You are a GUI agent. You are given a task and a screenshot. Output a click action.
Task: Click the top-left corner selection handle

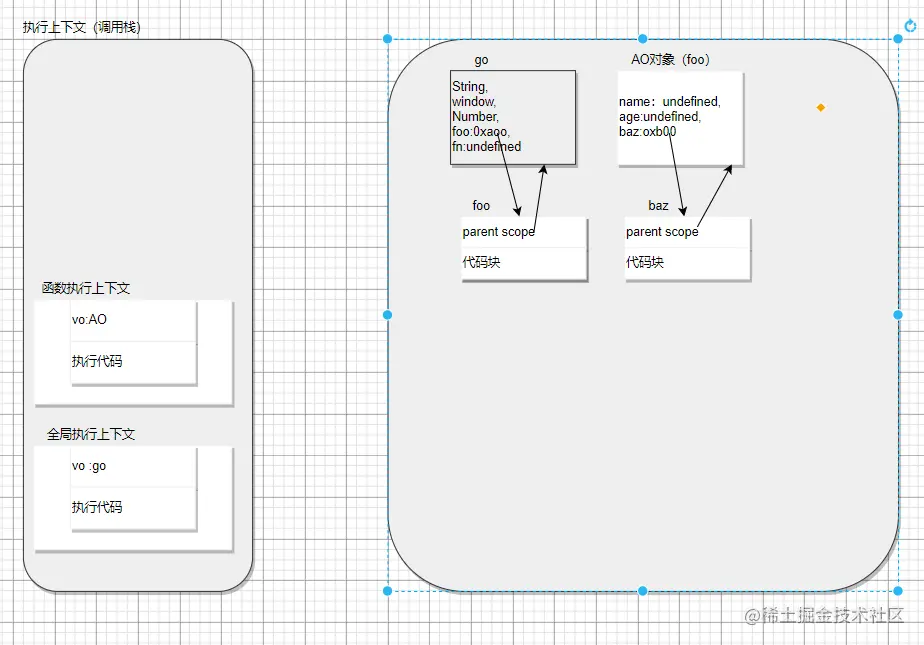pyautogui.click(x=387, y=39)
